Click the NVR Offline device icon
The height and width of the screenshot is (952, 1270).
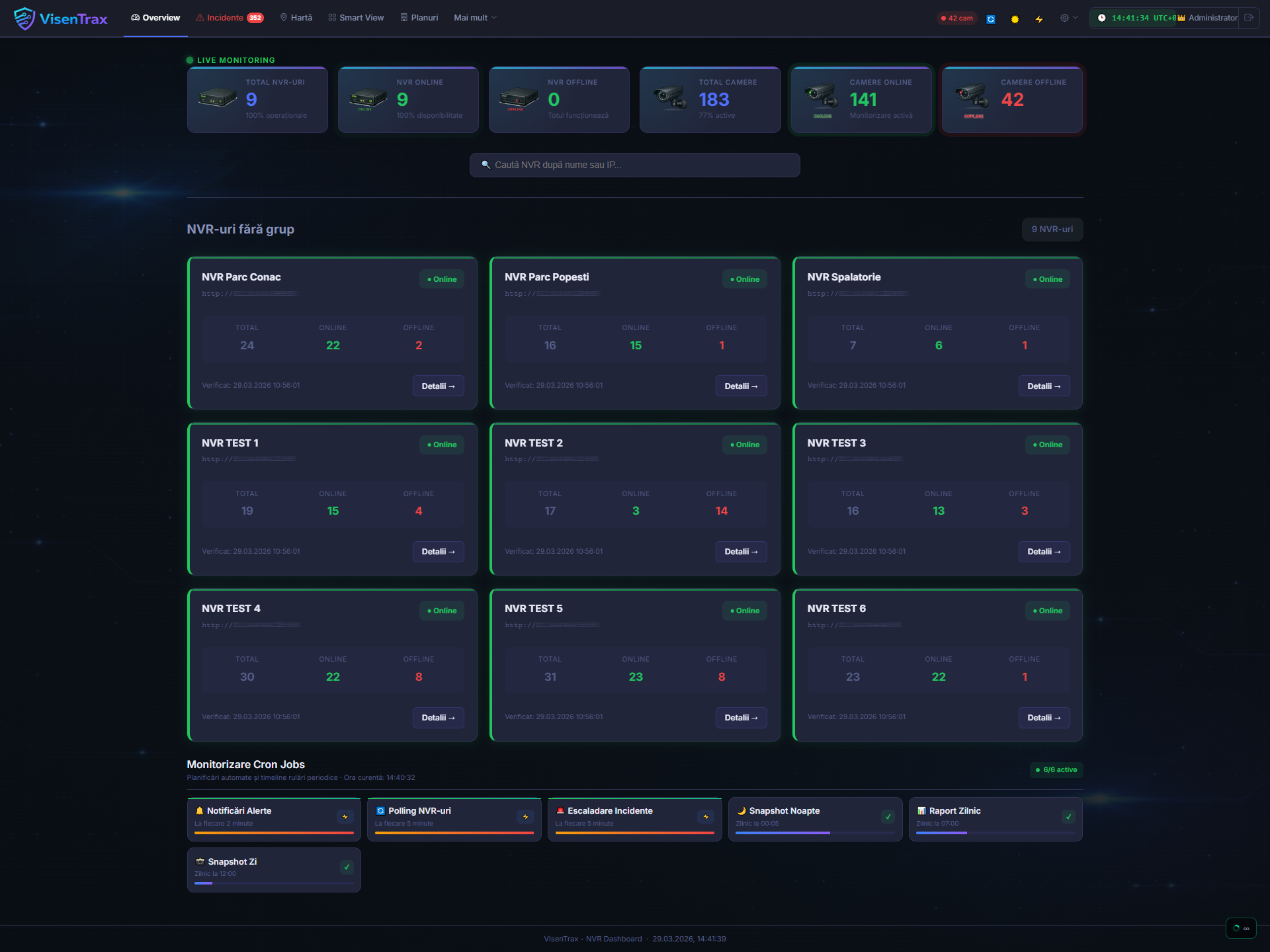(519, 99)
